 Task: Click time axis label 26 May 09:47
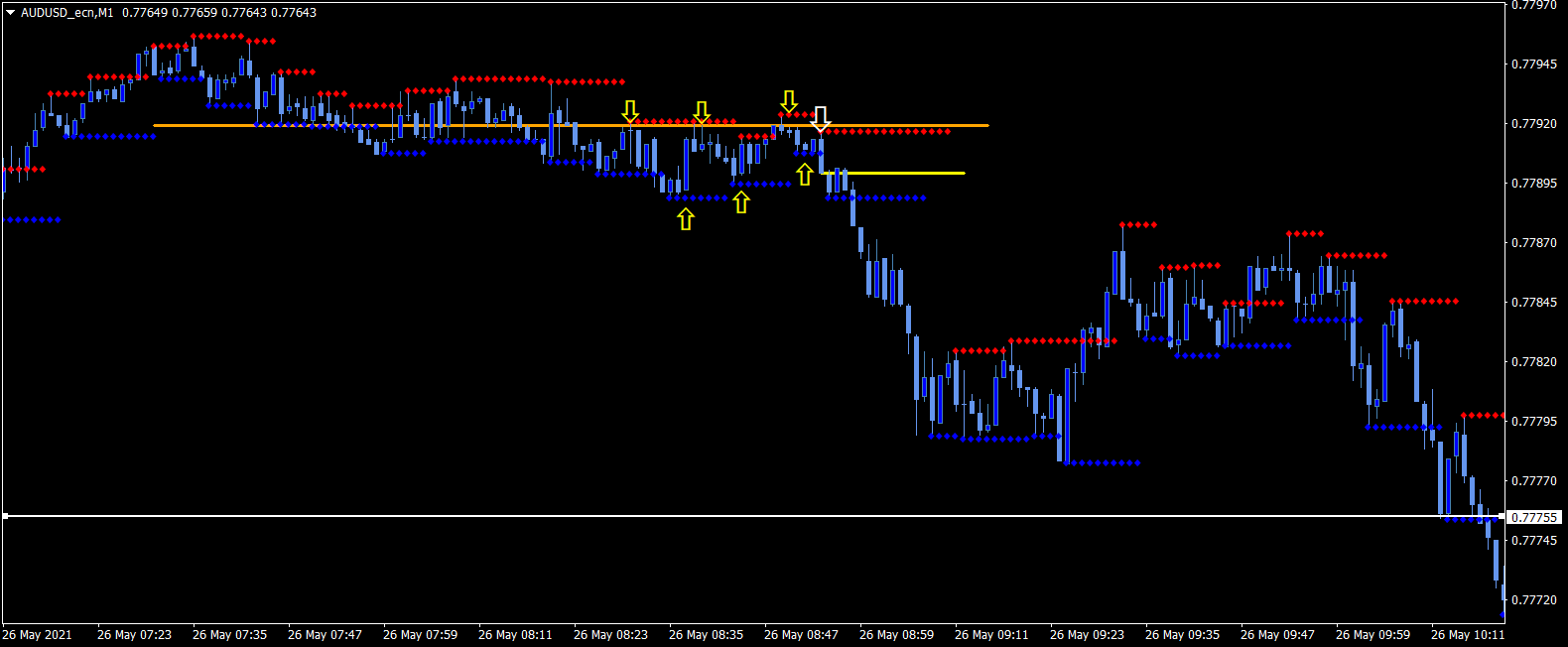pyautogui.click(x=1277, y=635)
